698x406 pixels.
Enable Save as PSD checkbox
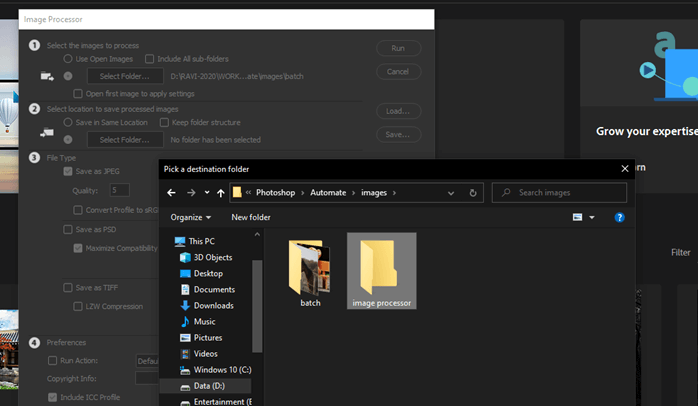click(x=68, y=229)
